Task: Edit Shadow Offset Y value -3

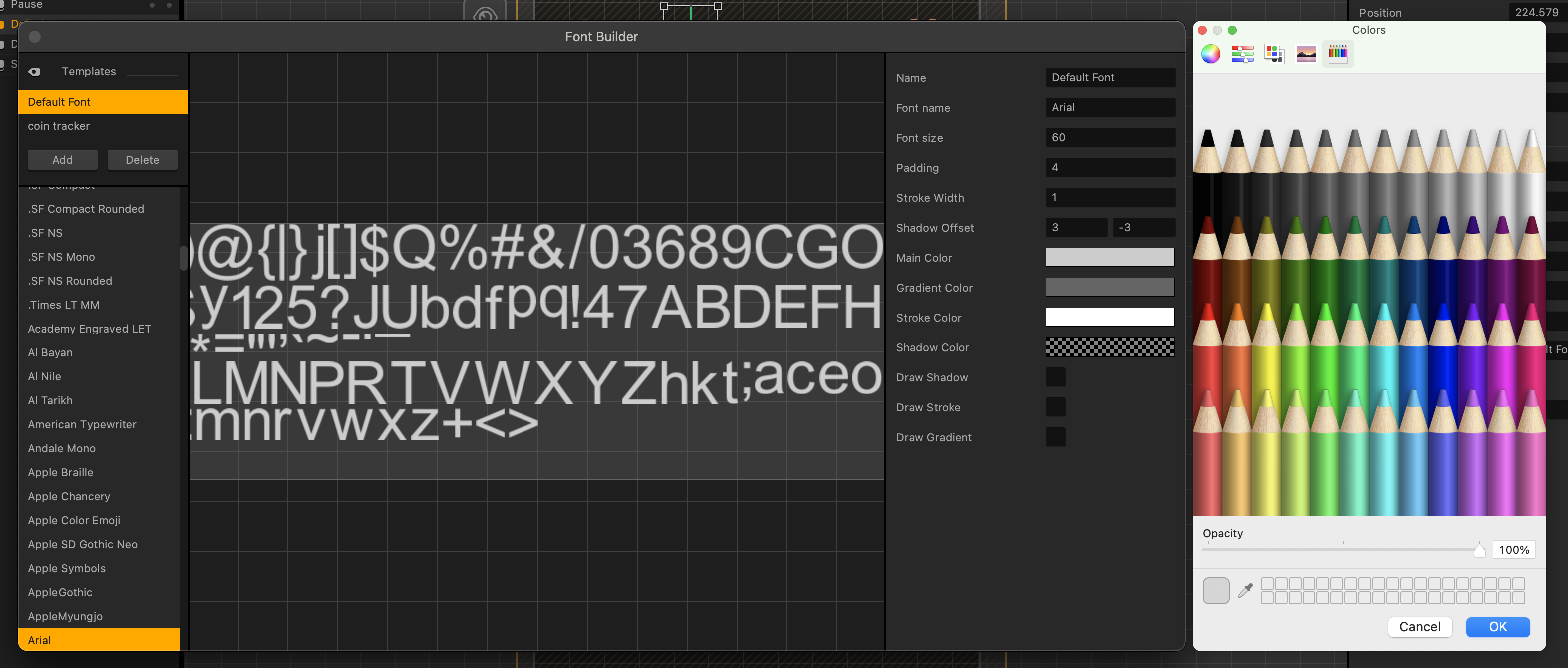Action: (1144, 227)
